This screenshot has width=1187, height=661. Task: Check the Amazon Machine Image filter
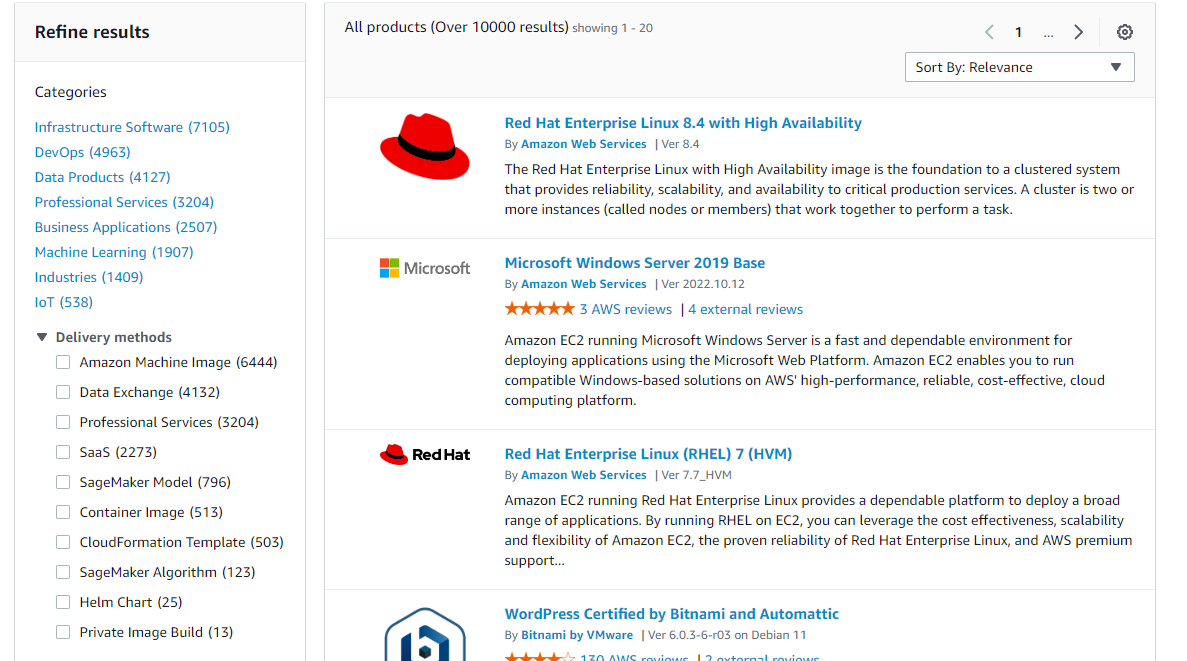pos(63,362)
